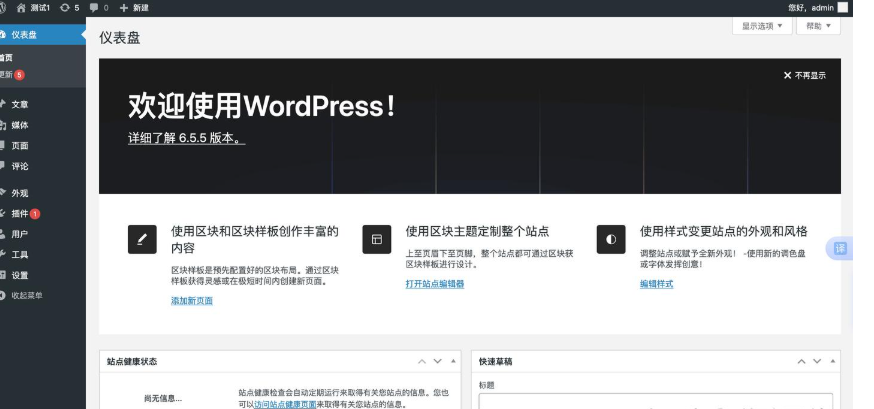Click the 仪表盘 page heading
The image size is (874, 409).
click(120, 38)
